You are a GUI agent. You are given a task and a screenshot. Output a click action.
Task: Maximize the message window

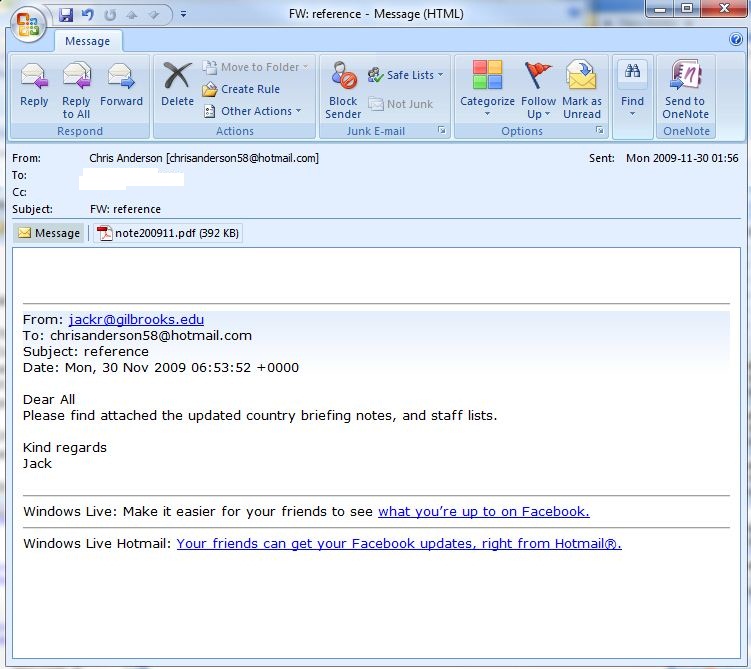[687, 9]
